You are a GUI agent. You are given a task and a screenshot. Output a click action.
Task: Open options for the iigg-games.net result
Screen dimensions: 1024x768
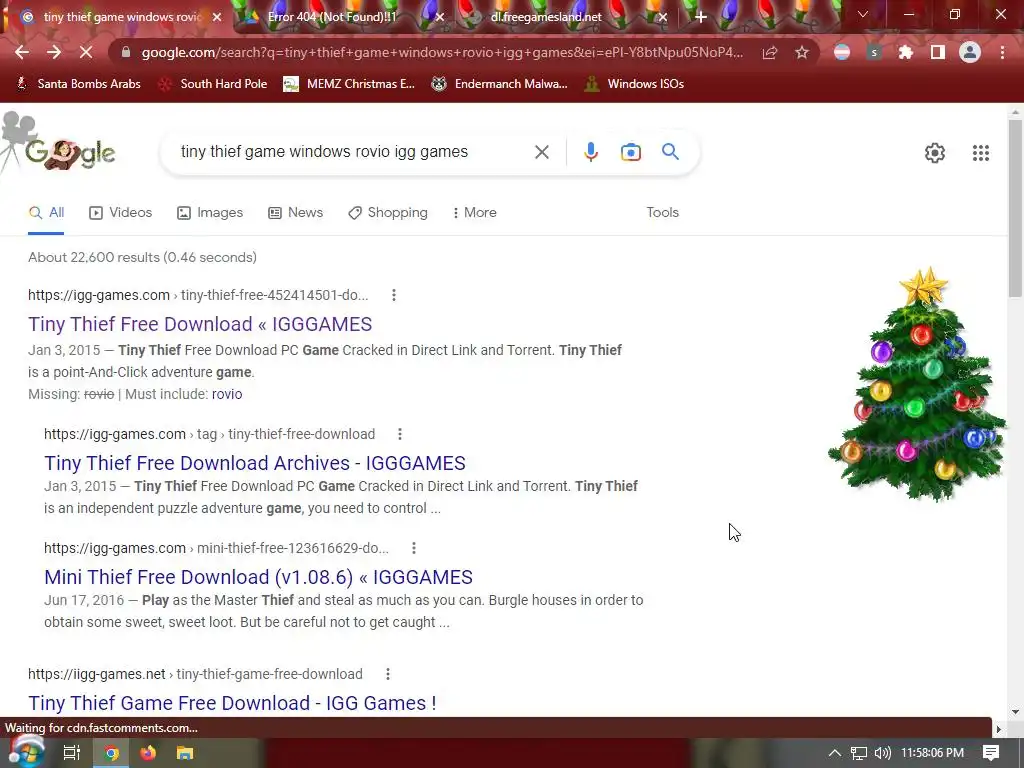coord(388,674)
